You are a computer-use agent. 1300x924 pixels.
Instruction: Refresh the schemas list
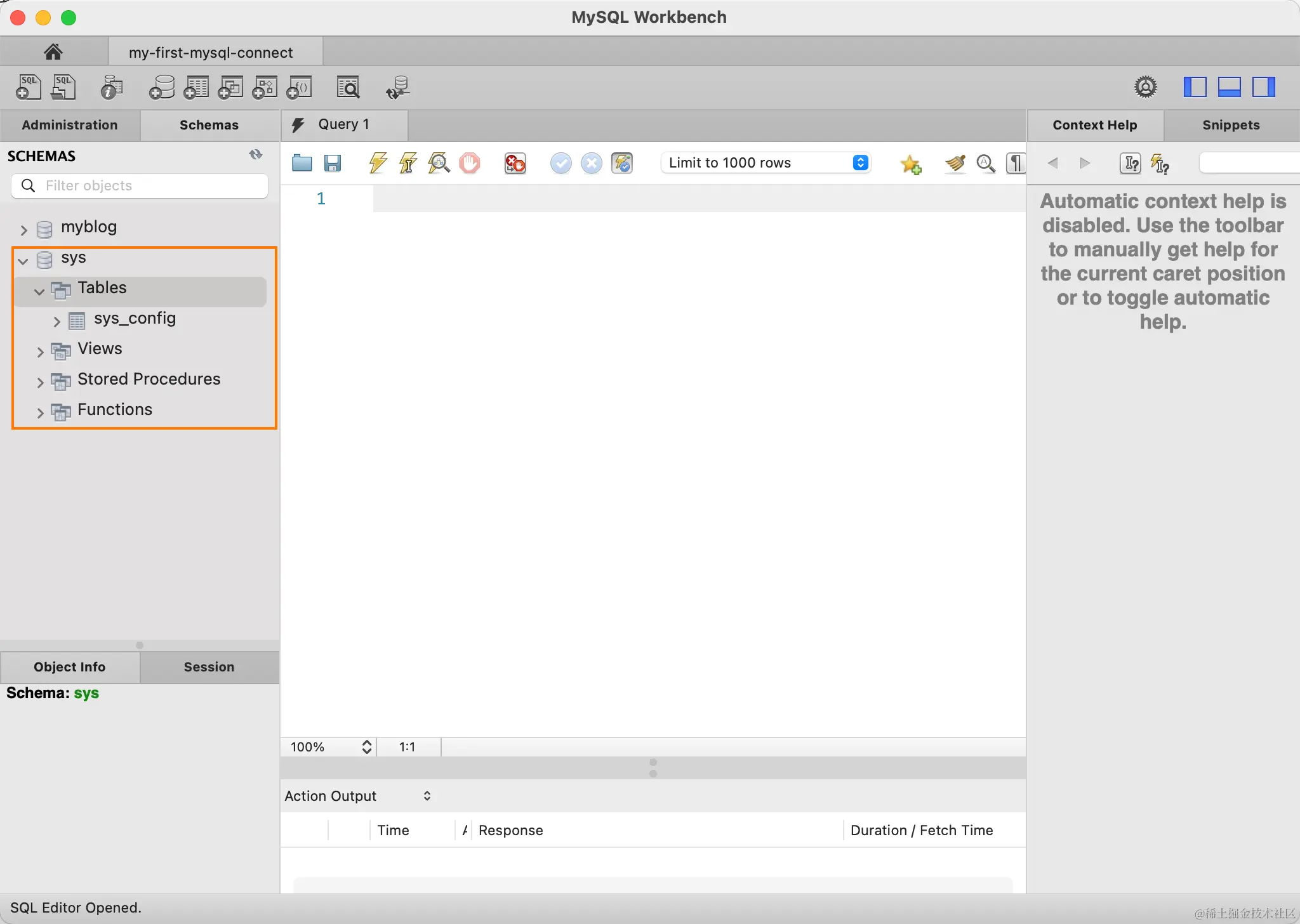[256, 155]
